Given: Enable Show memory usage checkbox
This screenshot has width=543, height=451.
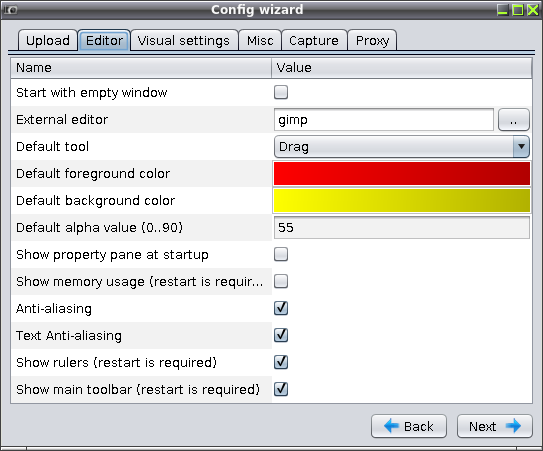Looking at the screenshot, I should [x=281, y=281].
